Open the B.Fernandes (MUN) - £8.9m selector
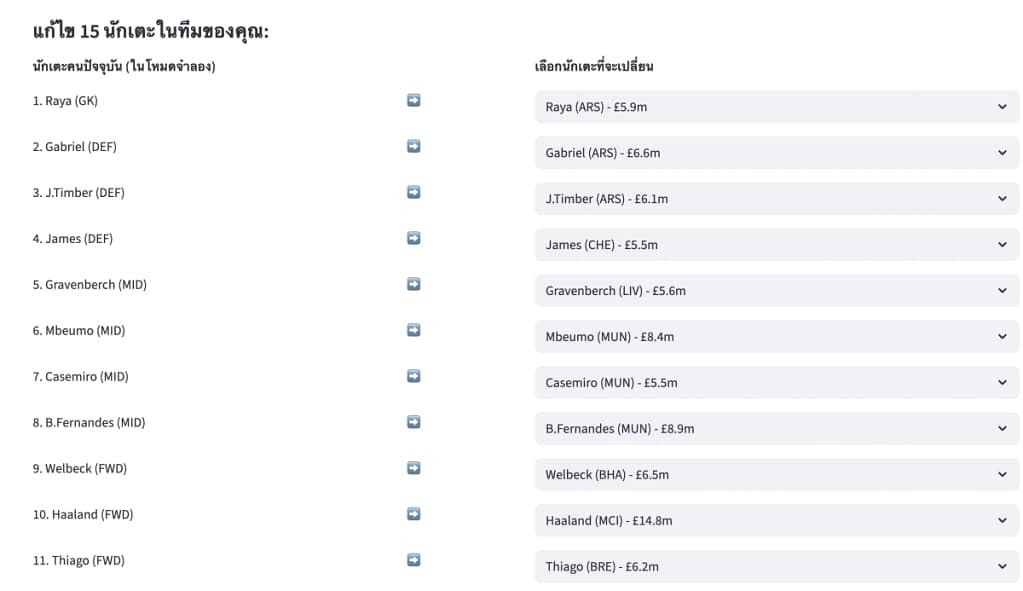This screenshot has height=591, width=1023. pyautogui.click(x=776, y=429)
